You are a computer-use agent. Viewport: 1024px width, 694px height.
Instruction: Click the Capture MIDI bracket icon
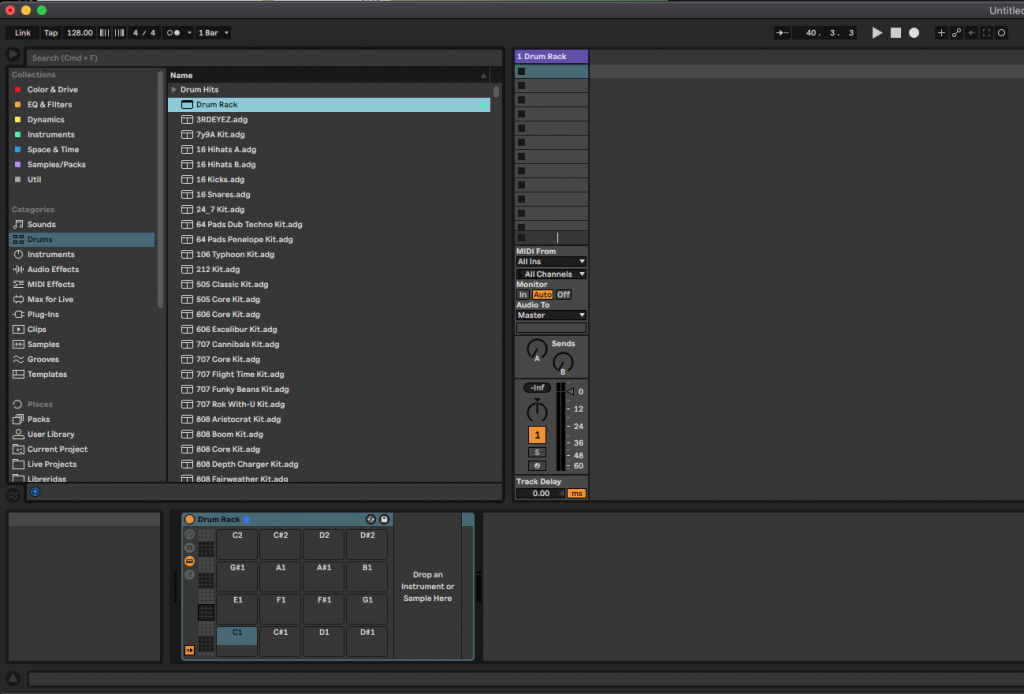coord(987,33)
